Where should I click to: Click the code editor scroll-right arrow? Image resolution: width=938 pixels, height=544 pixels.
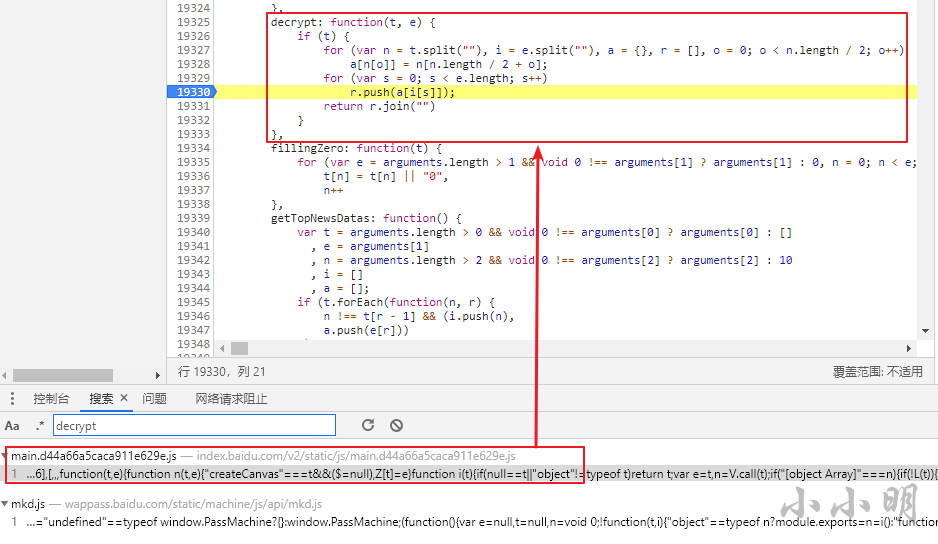[x=909, y=348]
